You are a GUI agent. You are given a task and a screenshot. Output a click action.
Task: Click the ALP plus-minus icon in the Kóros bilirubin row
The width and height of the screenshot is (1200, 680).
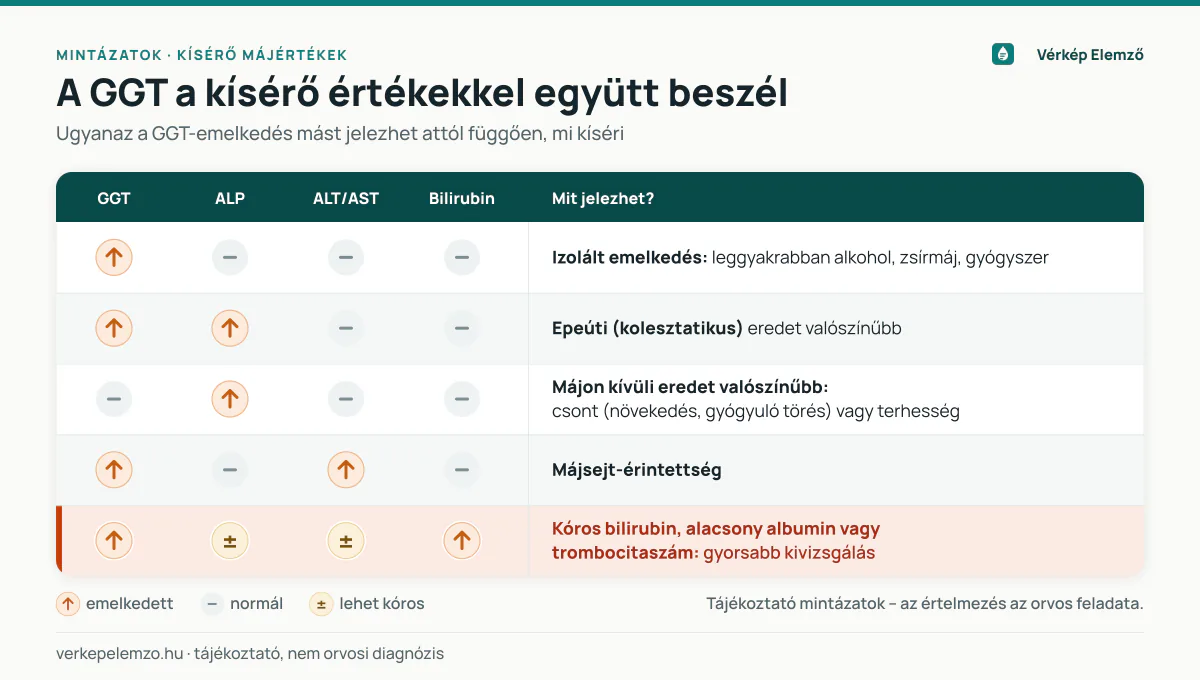[x=230, y=541]
